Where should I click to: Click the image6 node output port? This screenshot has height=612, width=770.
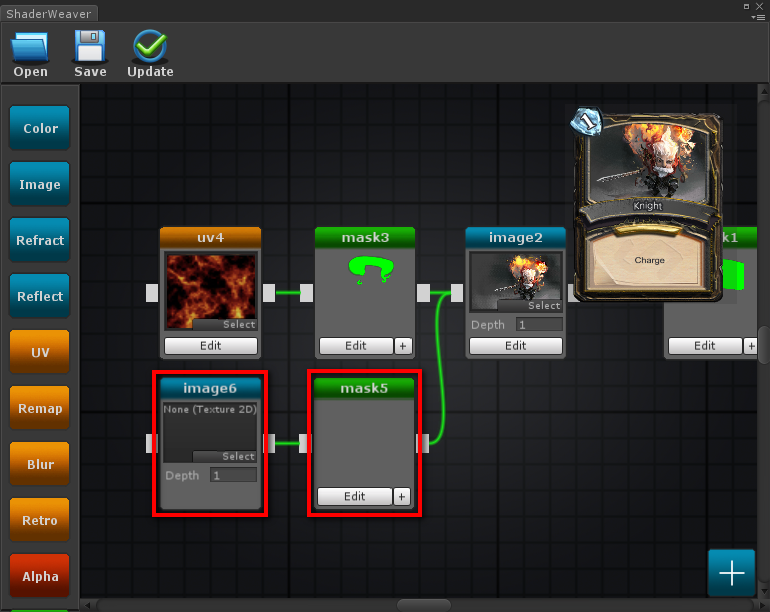coord(270,444)
